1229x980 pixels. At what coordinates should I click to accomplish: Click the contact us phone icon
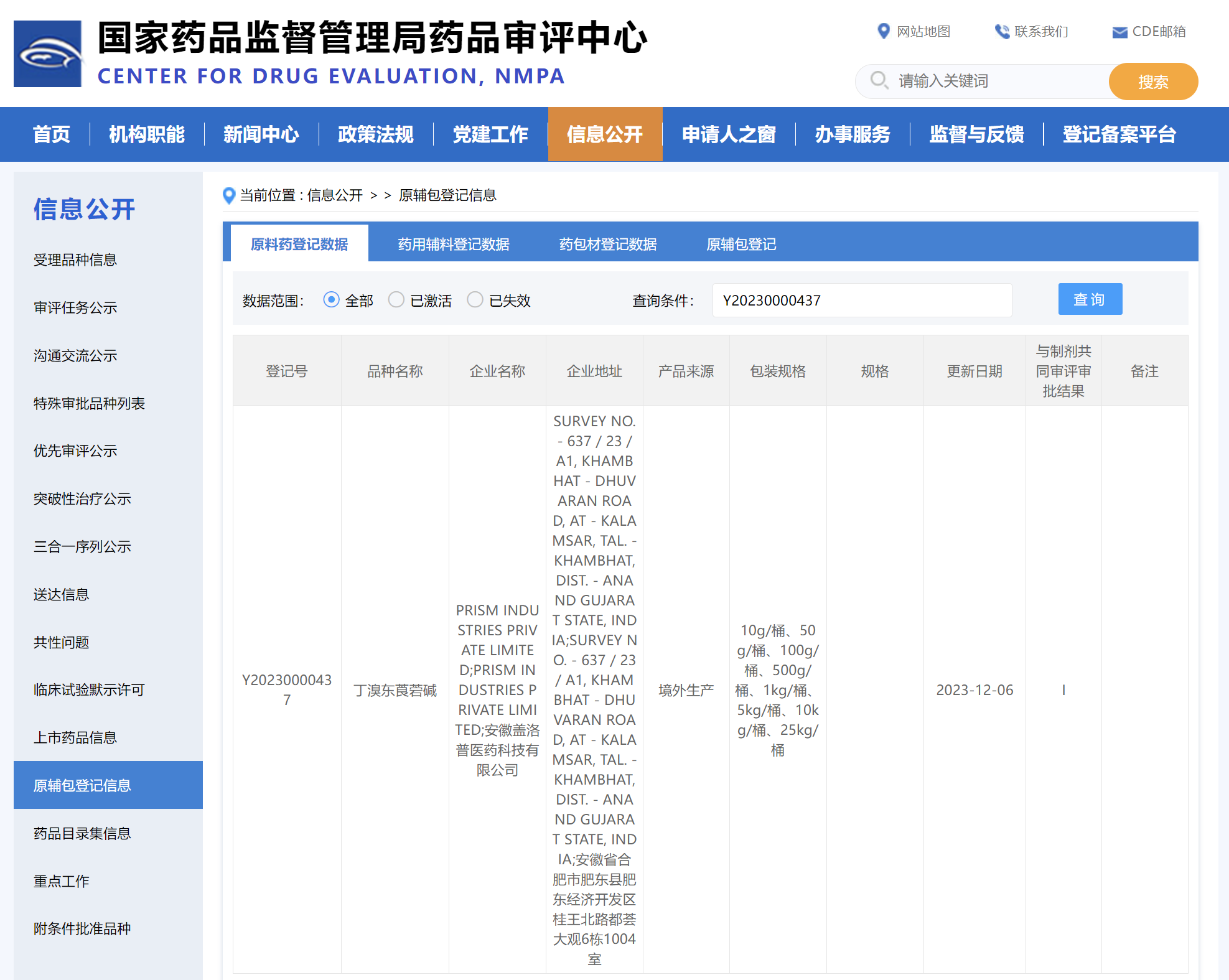1001,32
